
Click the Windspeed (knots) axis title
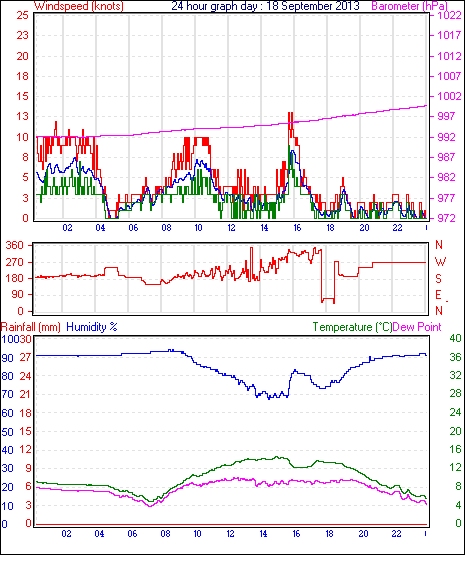pyautogui.click(x=79, y=6)
